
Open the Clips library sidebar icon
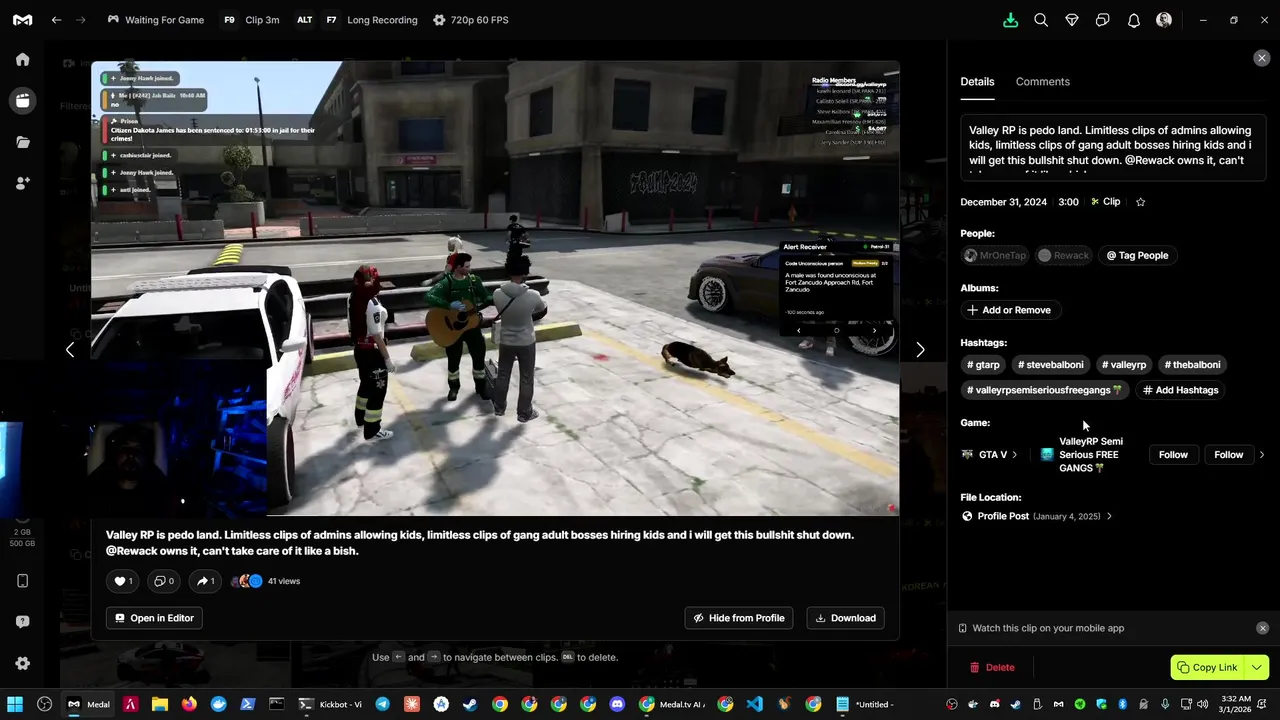[x=22, y=100]
